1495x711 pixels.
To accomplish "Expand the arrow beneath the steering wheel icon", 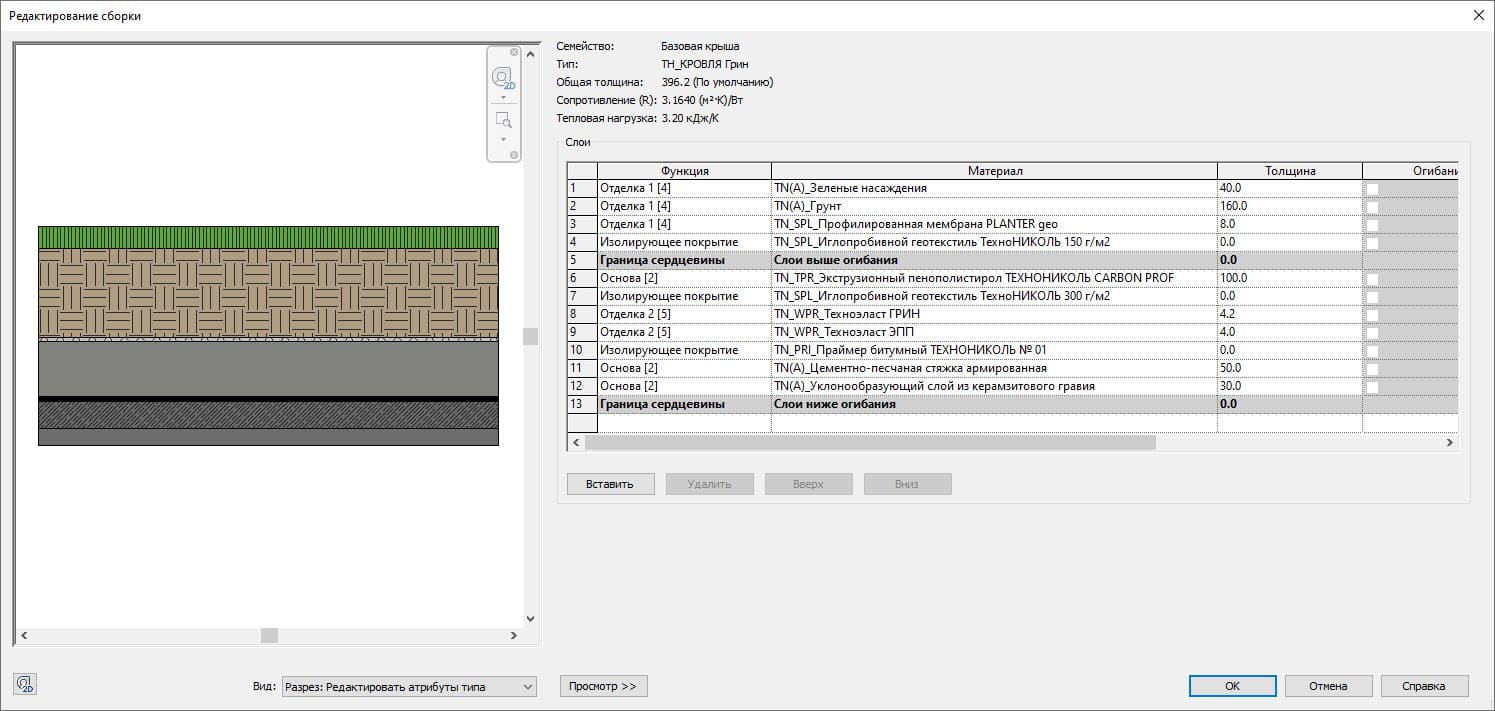I will point(503,97).
